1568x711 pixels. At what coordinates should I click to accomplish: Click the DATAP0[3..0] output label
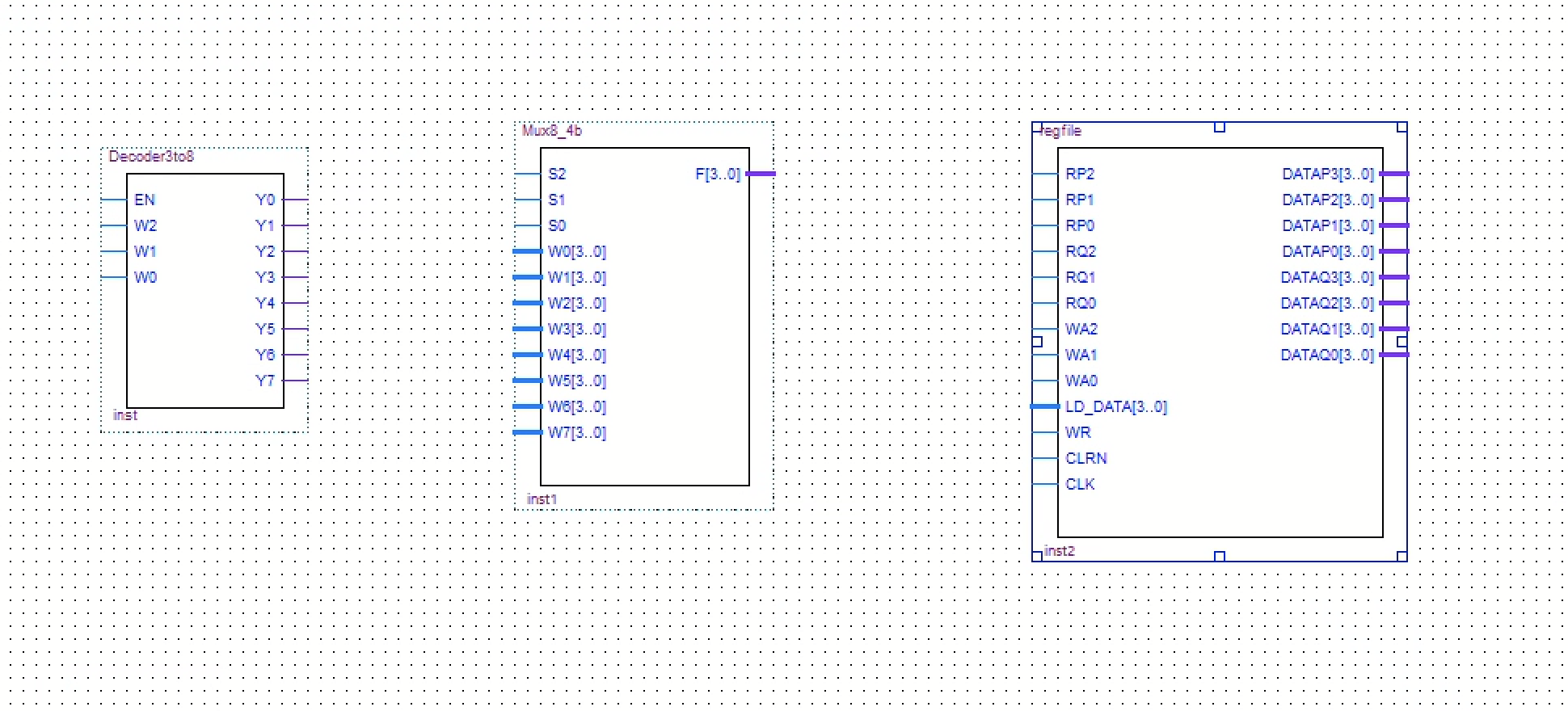pos(1328,251)
